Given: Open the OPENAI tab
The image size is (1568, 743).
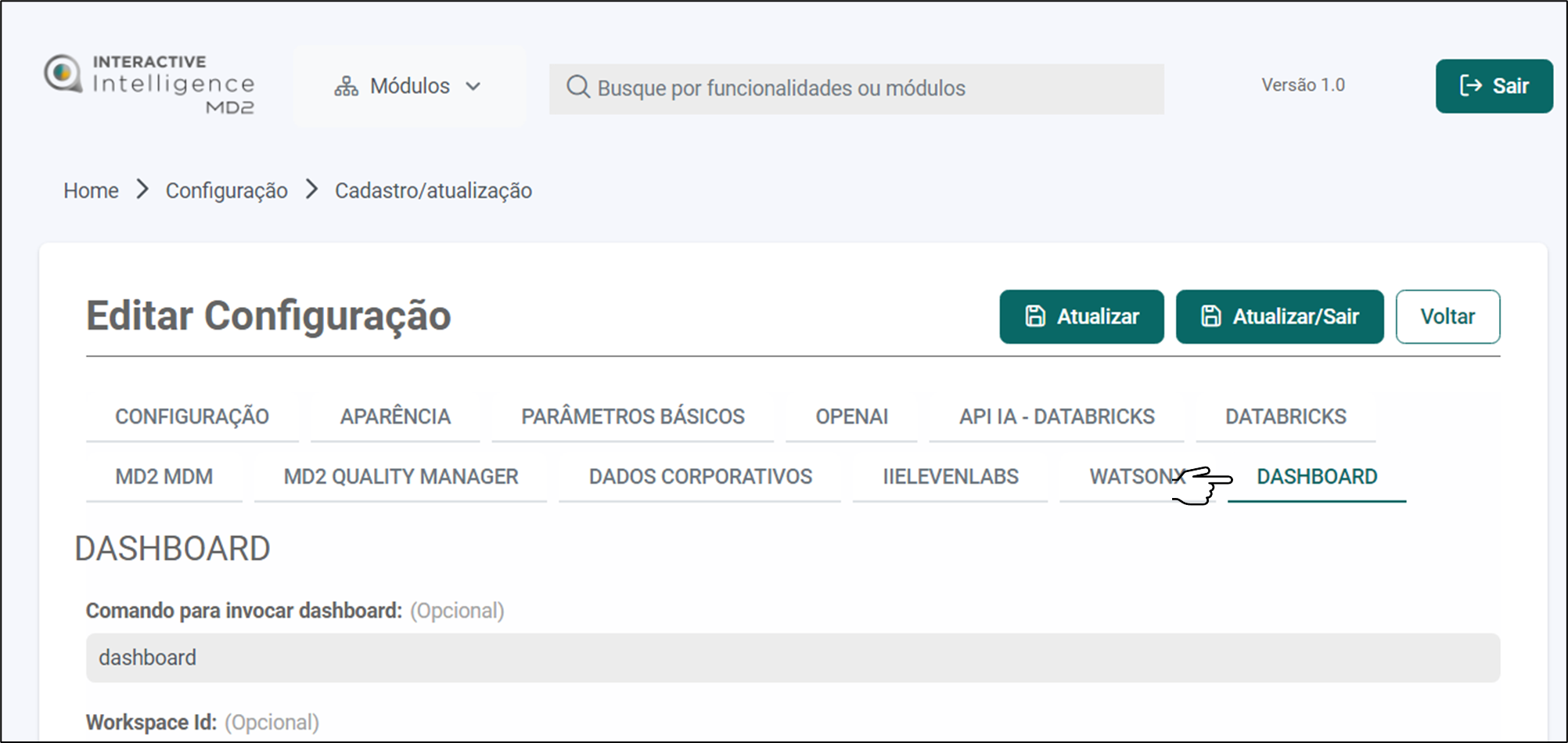Looking at the screenshot, I should point(851,417).
